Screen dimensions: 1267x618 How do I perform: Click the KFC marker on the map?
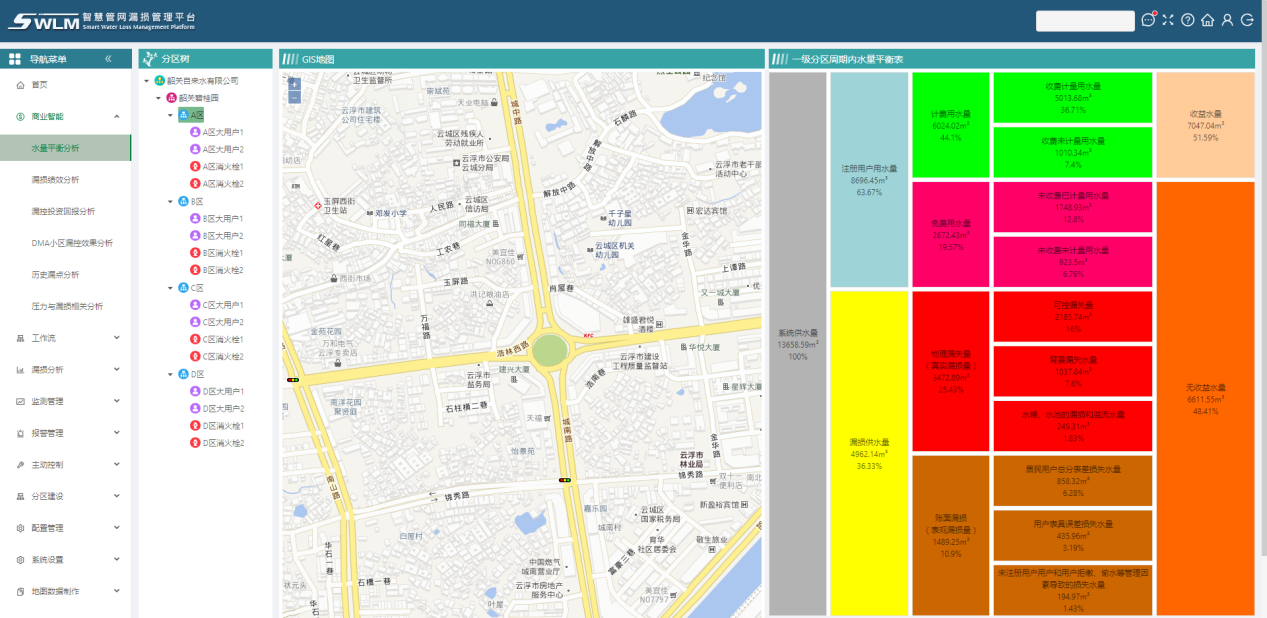588,335
